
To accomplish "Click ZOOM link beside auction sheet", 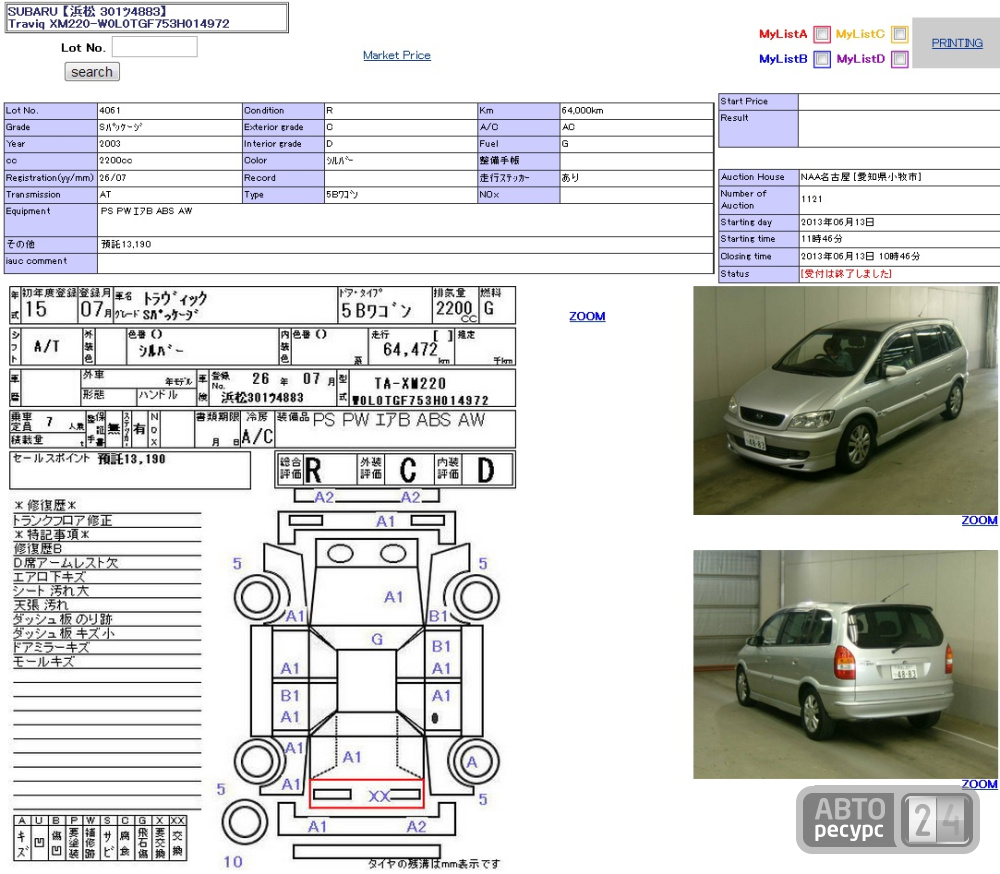I will pos(587,316).
